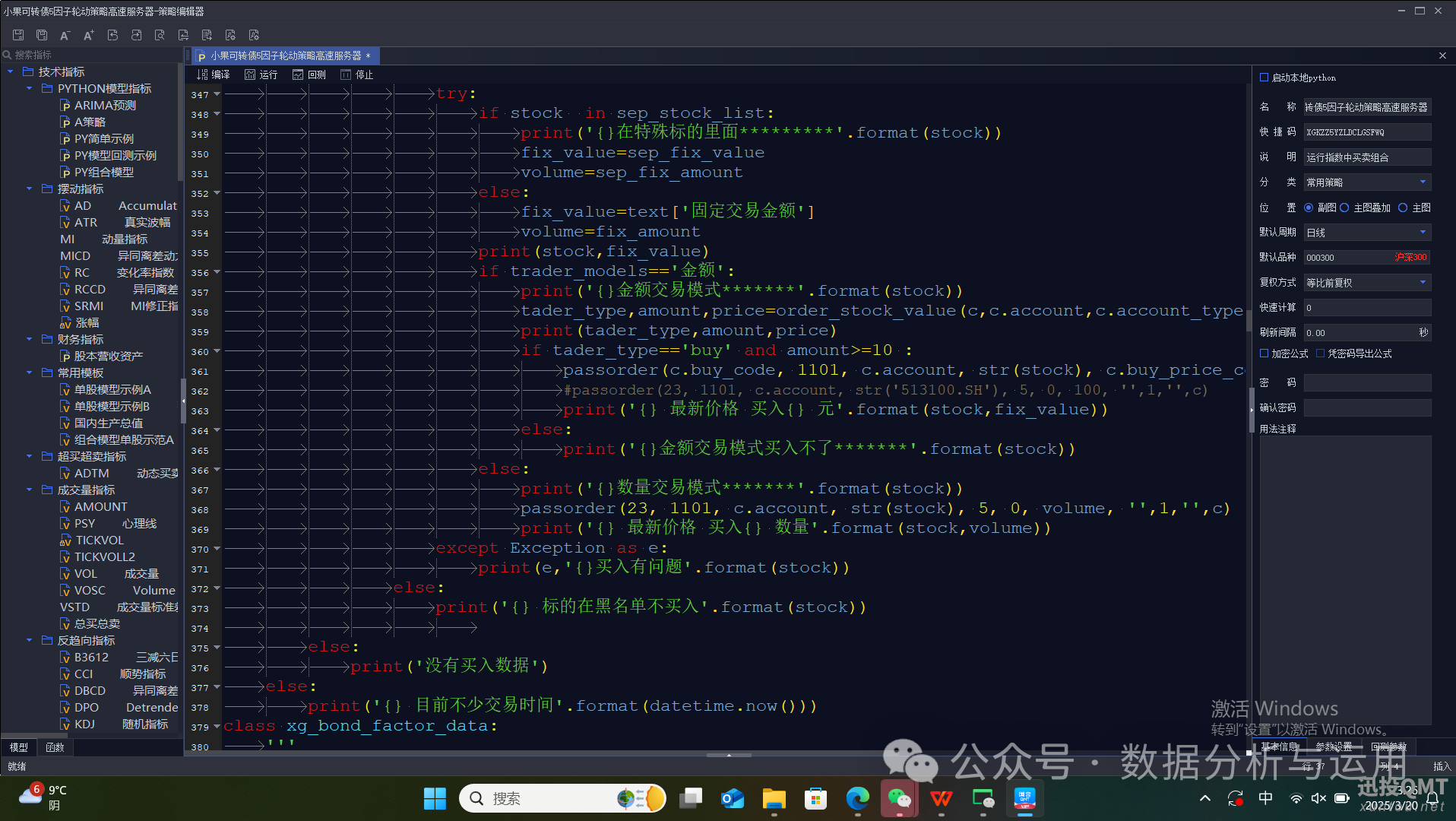Select the KDJ 随机指标 entry
This screenshot has width=1456, height=821.
[114, 724]
